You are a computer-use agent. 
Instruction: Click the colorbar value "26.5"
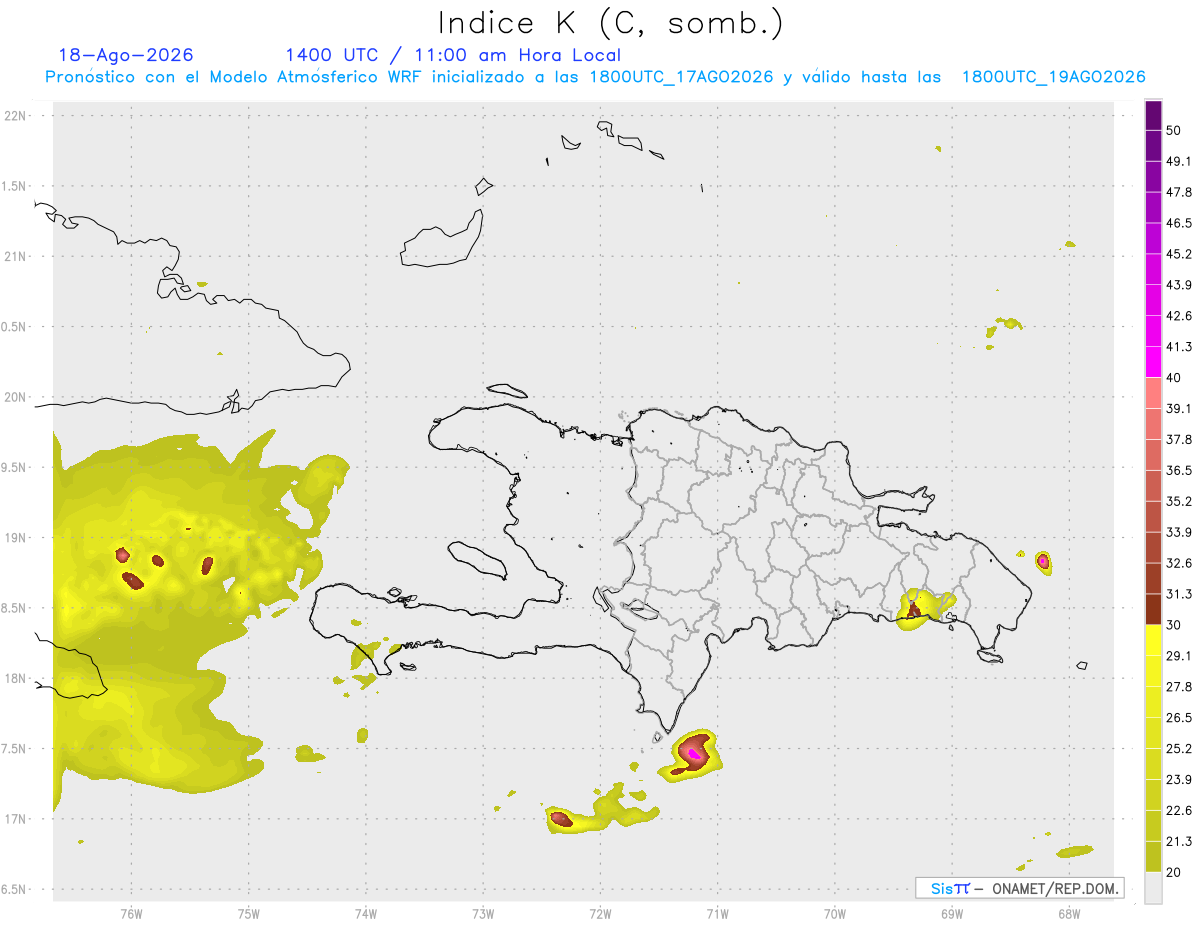click(1179, 718)
